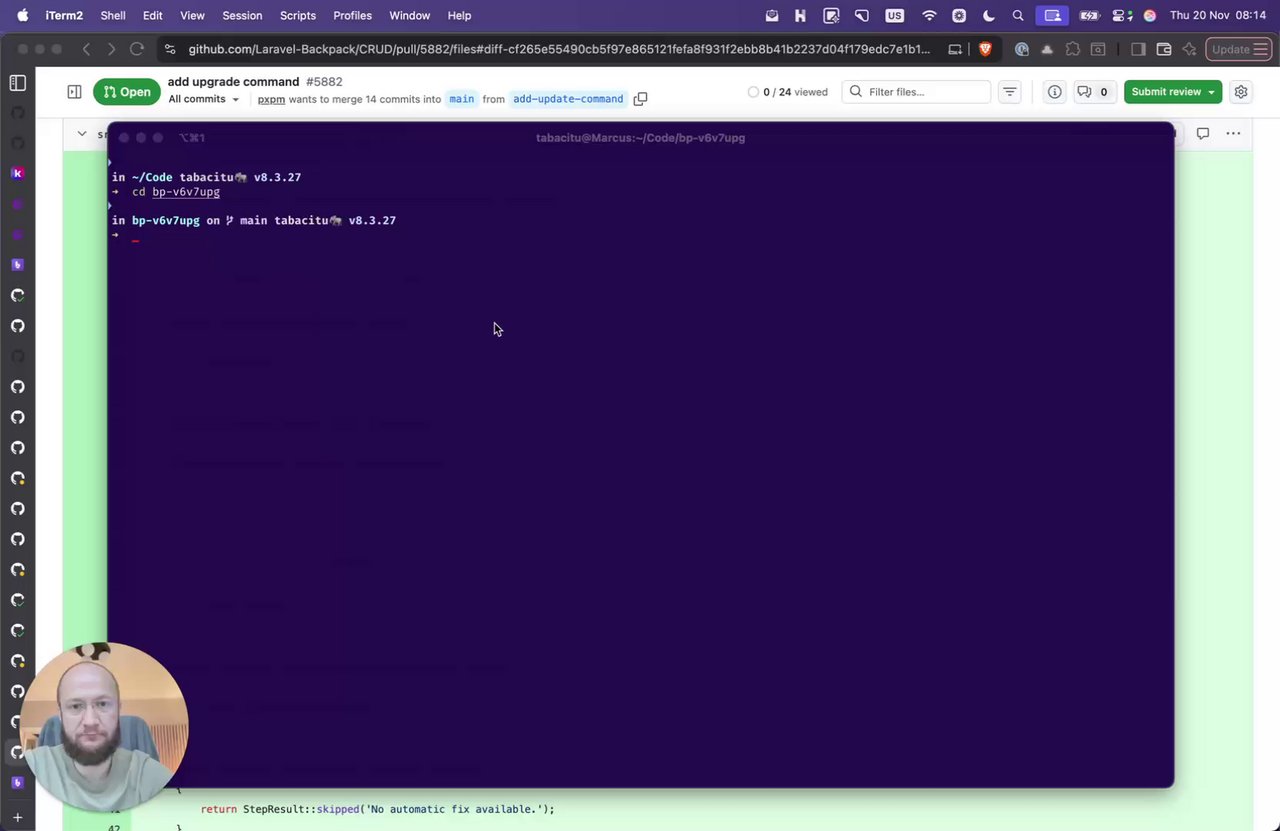Open site settings icon in address bar

click(x=170, y=49)
